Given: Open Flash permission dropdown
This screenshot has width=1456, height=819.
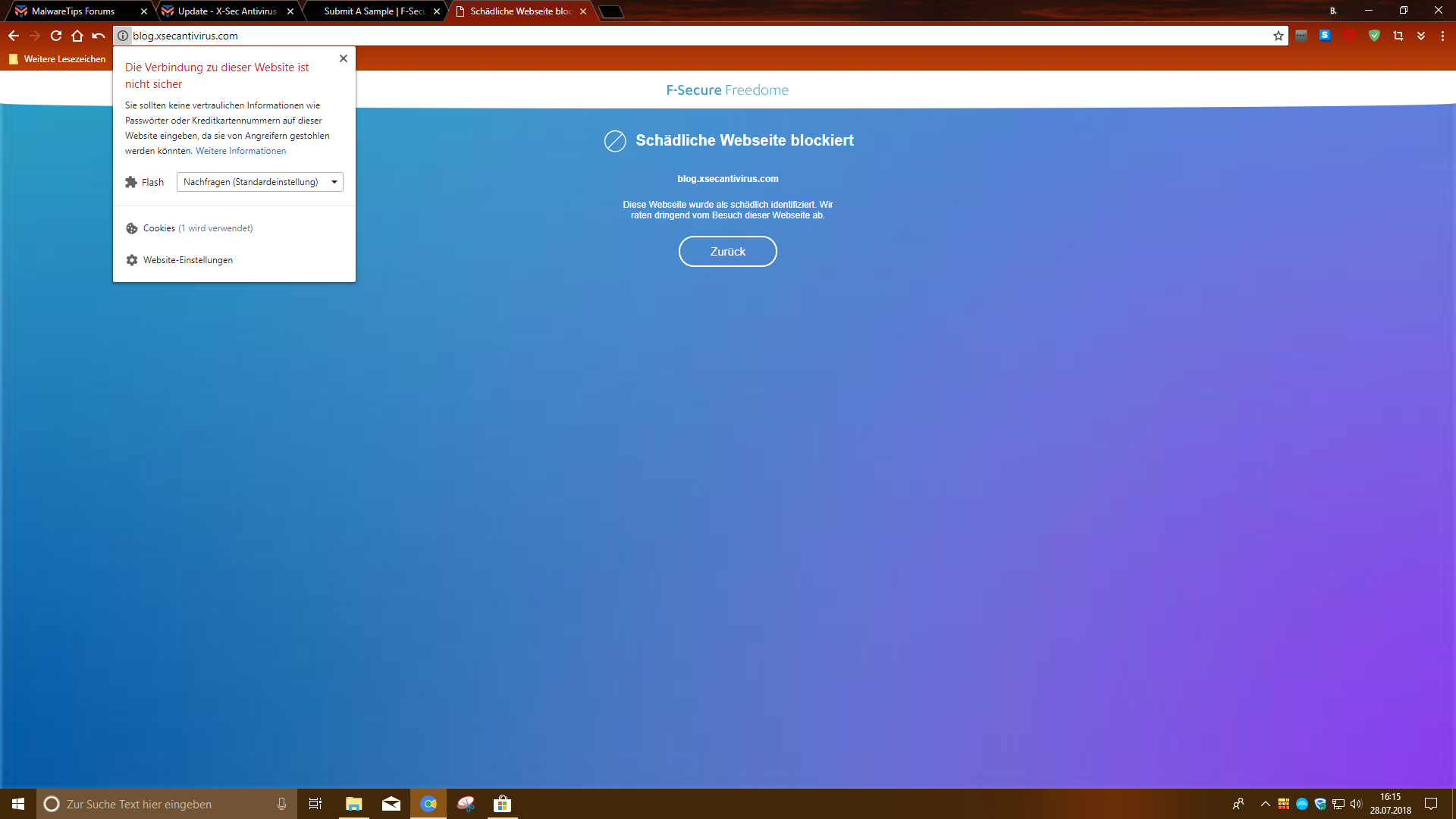Looking at the screenshot, I should [x=259, y=182].
